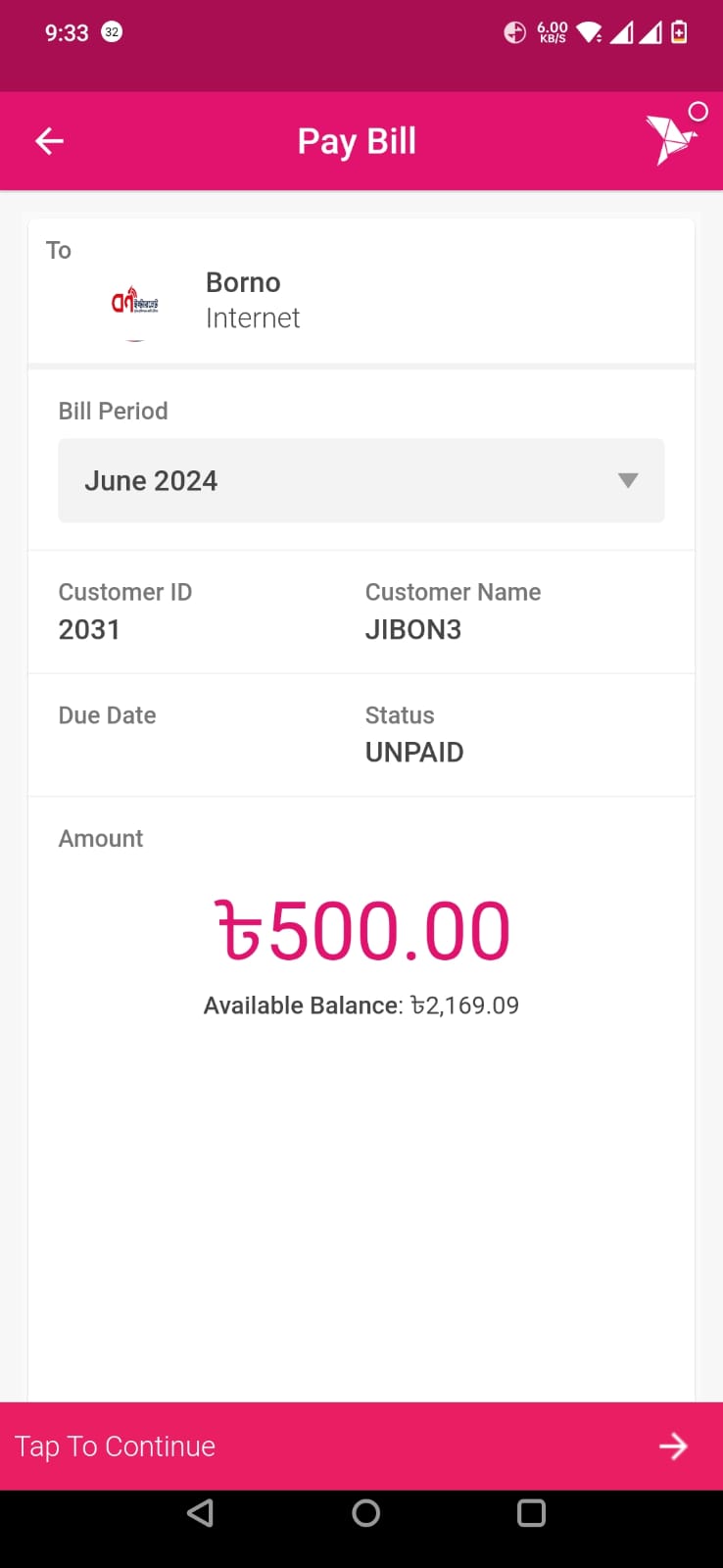Tap Android home circle button
The width and height of the screenshot is (723, 1568).
pos(365,1513)
